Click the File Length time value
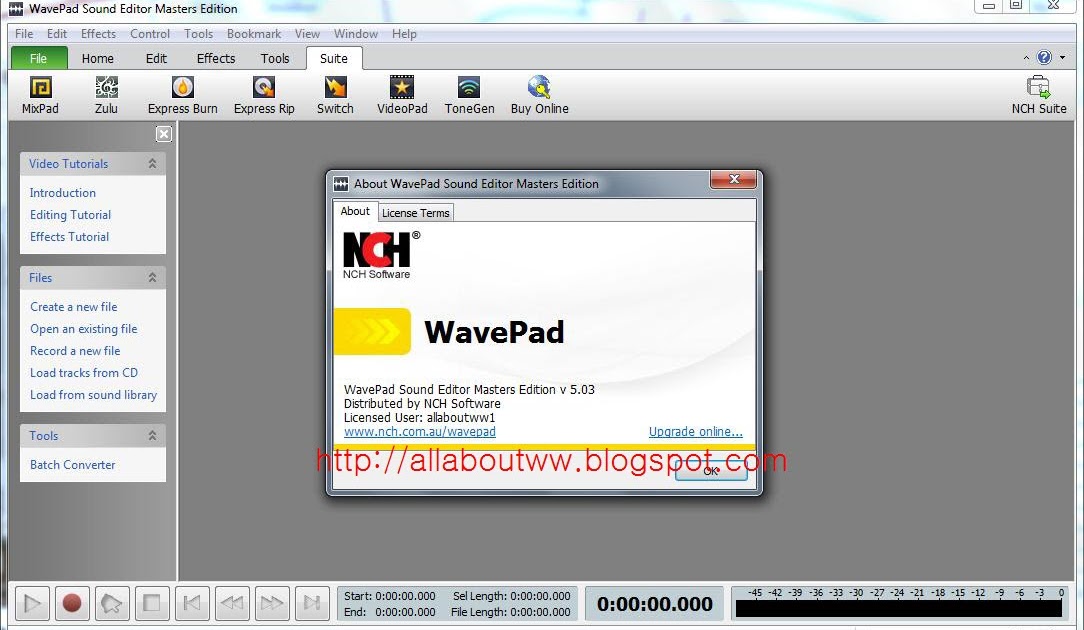 541,612
